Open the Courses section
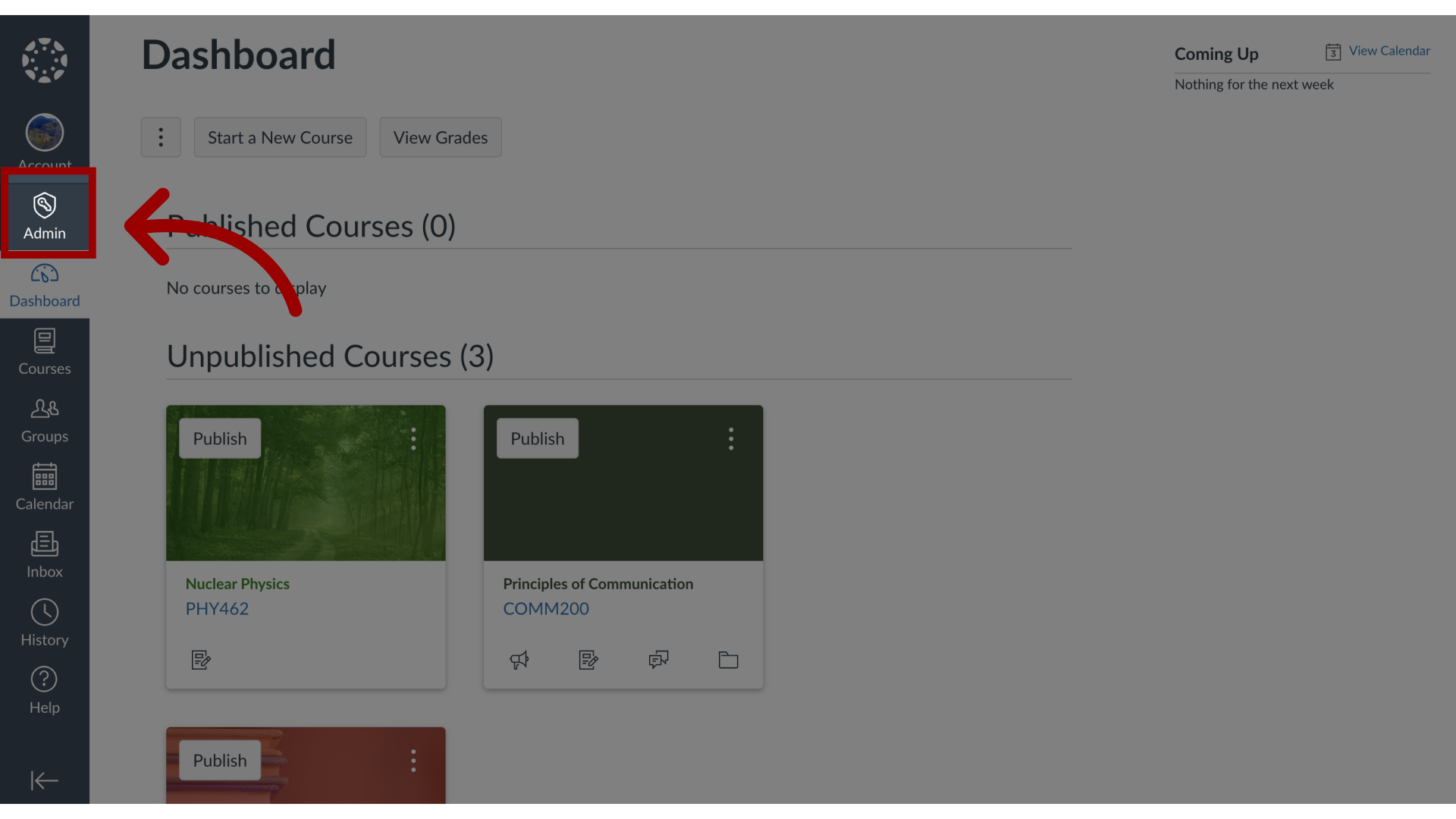 click(44, 352)
